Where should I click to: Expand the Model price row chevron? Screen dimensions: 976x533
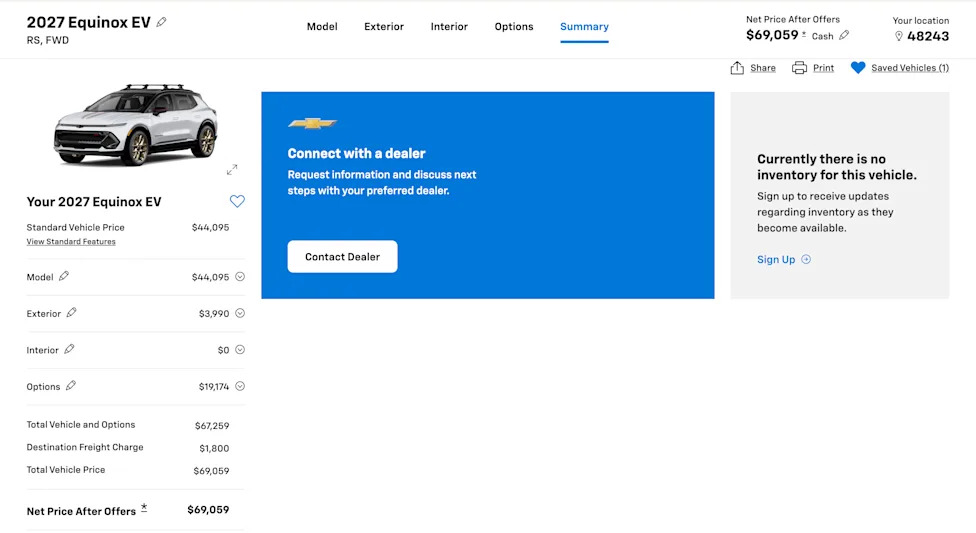coord(240,276)
